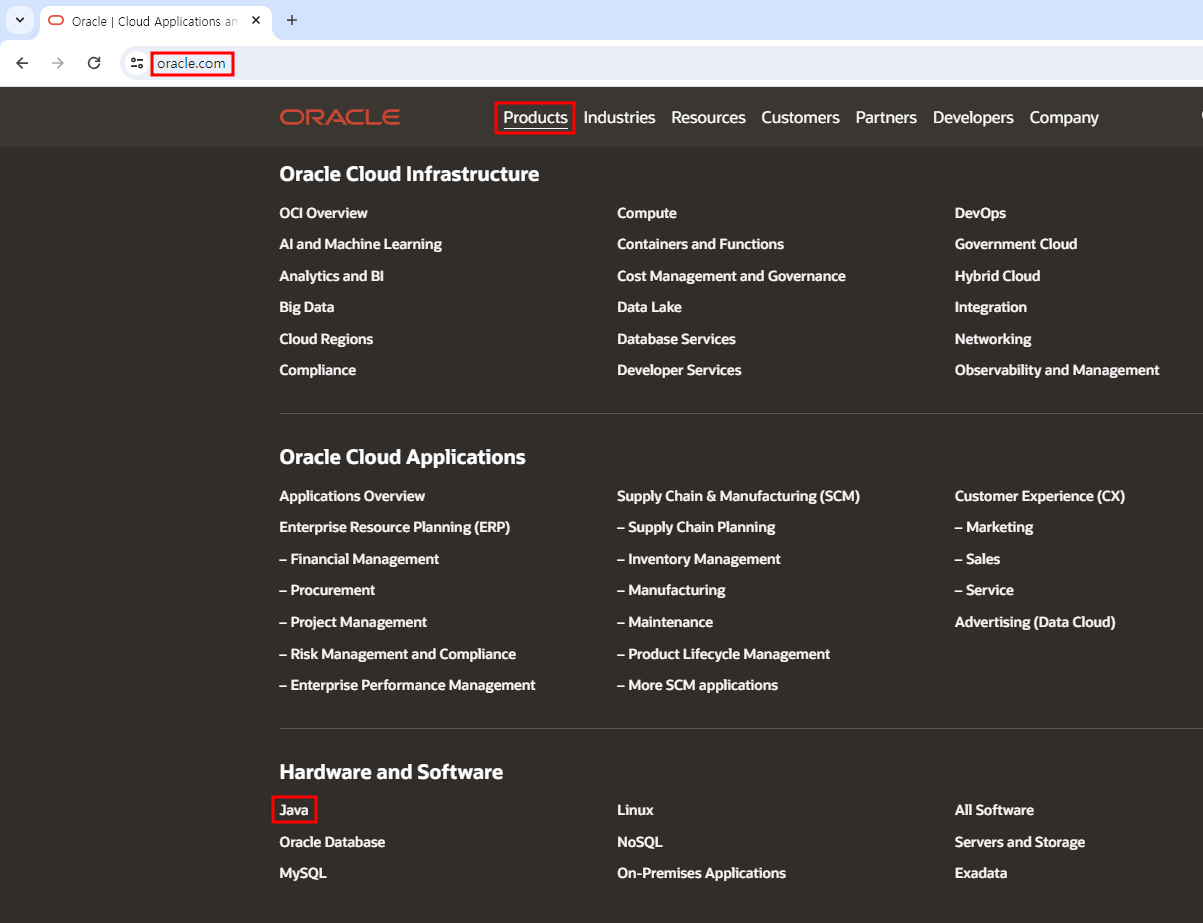Open the Resources menu
This screenshot has width=1203, height=923.
pyautogui.click(x=708, y=117)
